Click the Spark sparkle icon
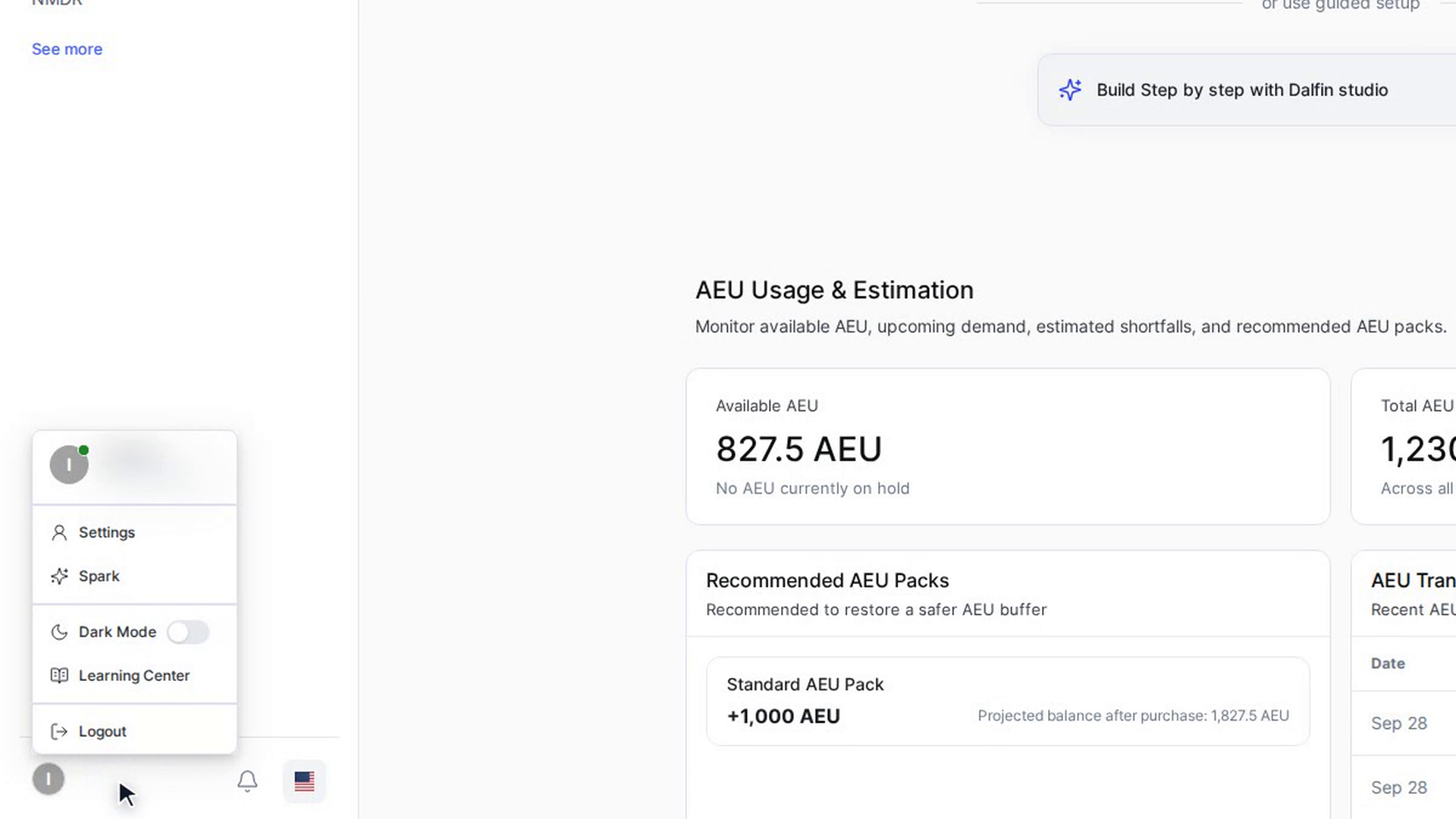 click(x=59, y=576)
